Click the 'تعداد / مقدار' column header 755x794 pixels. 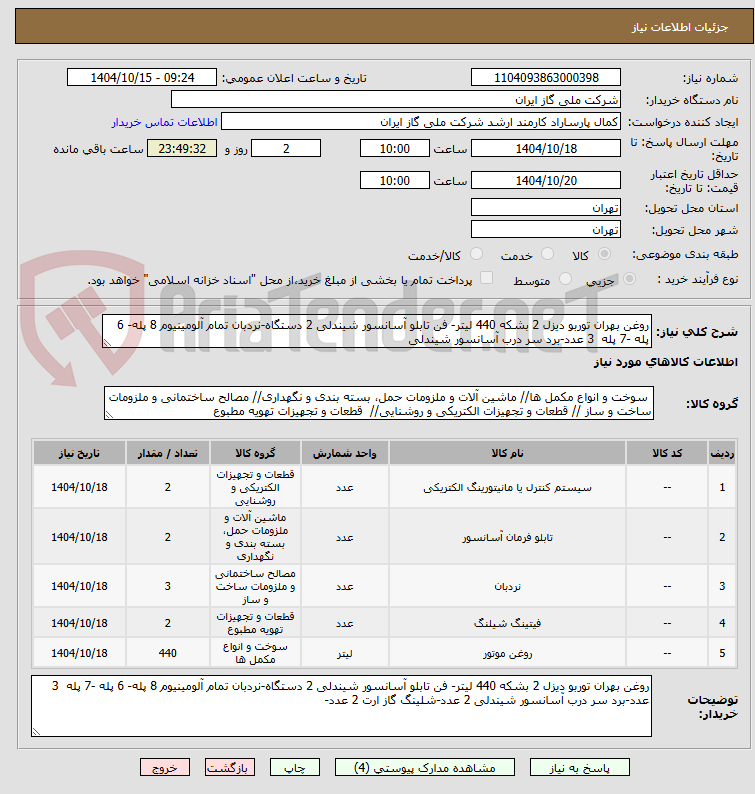point(168,453)
